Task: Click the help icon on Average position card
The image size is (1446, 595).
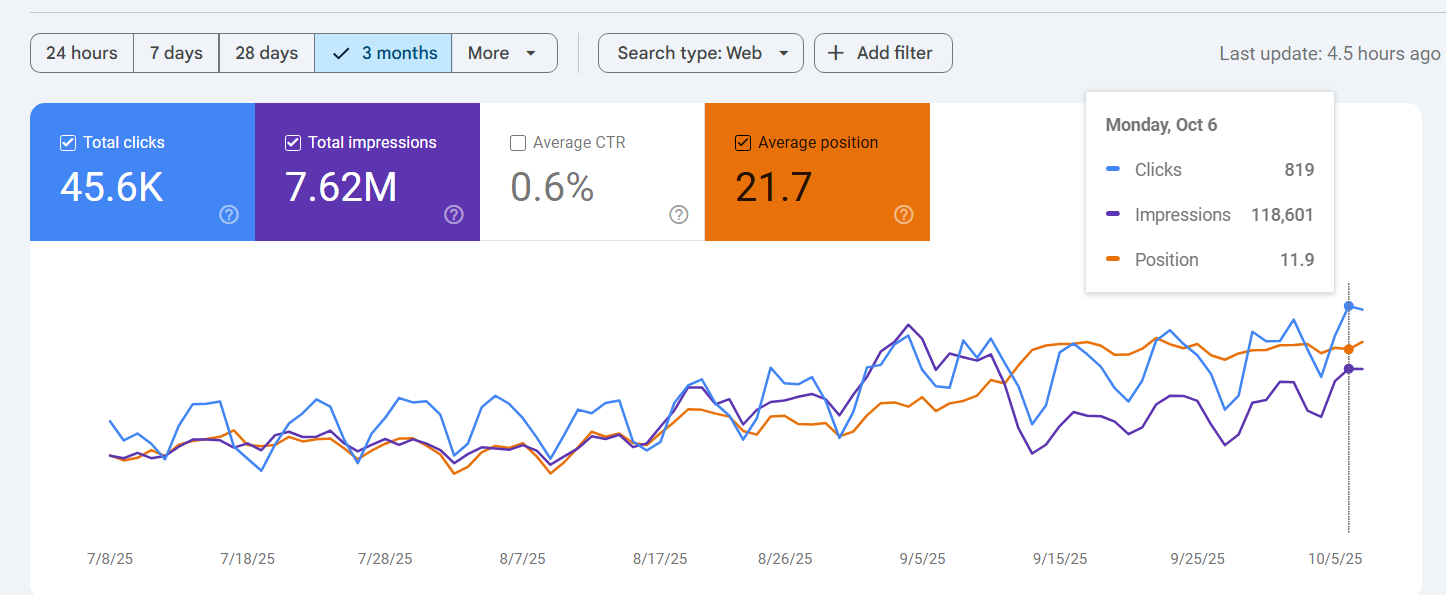Action: (904, 214)
